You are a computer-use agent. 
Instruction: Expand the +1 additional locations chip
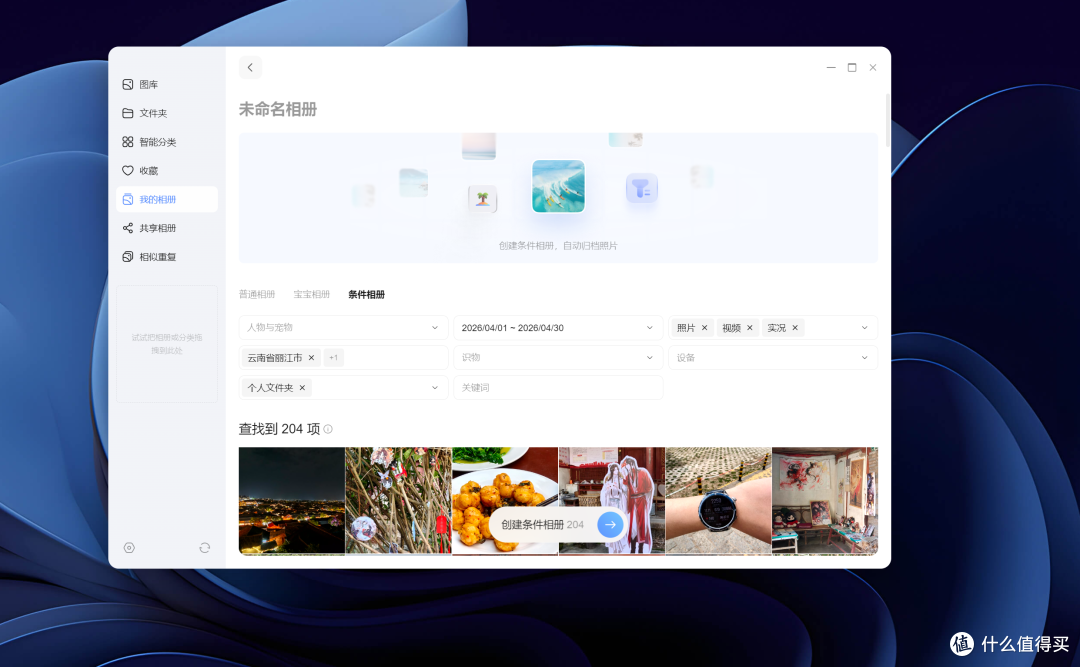pyautogui.click(x=333, y=358)
